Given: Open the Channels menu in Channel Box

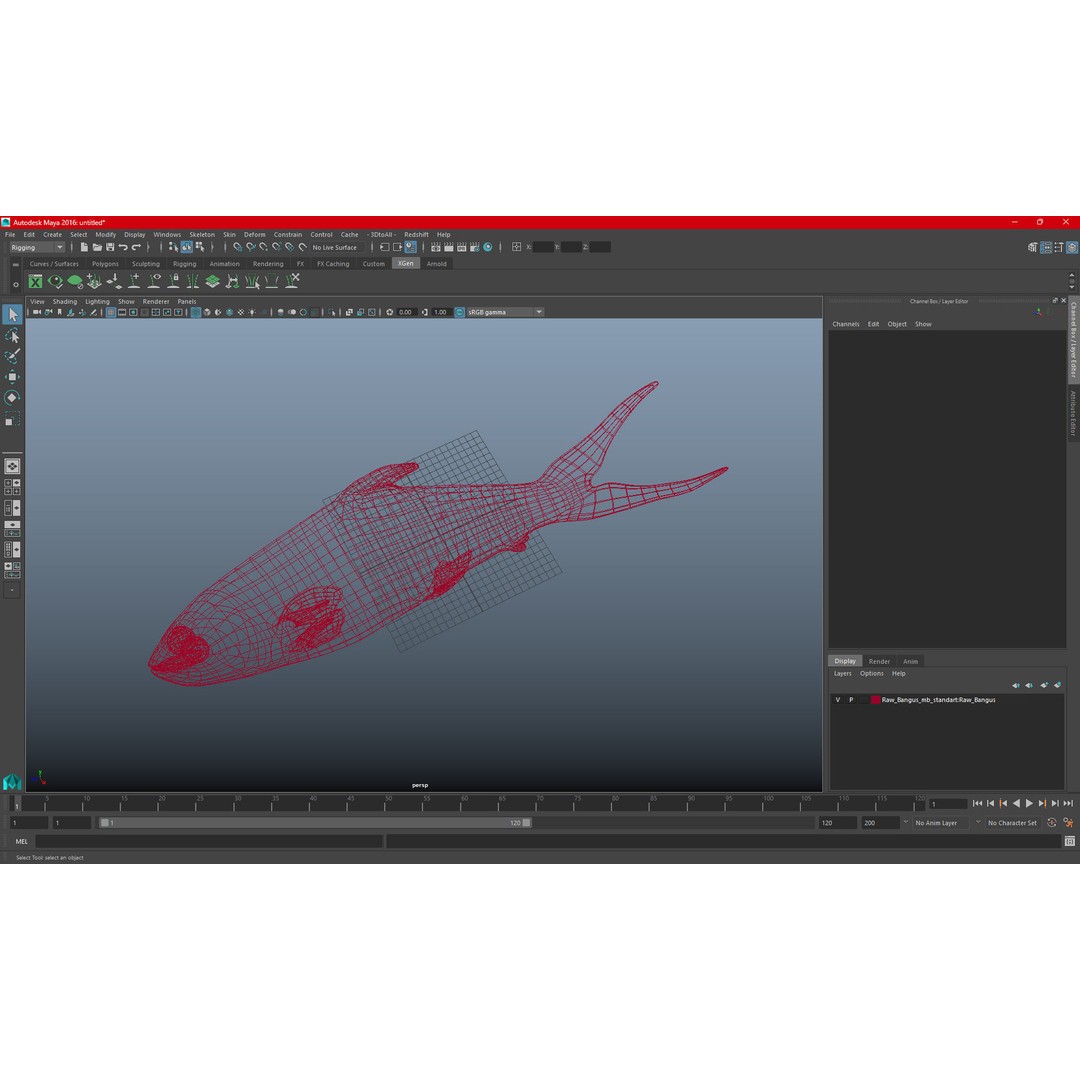Looking at the screenshot, I should pyautogui.click(x=846, y=324).
